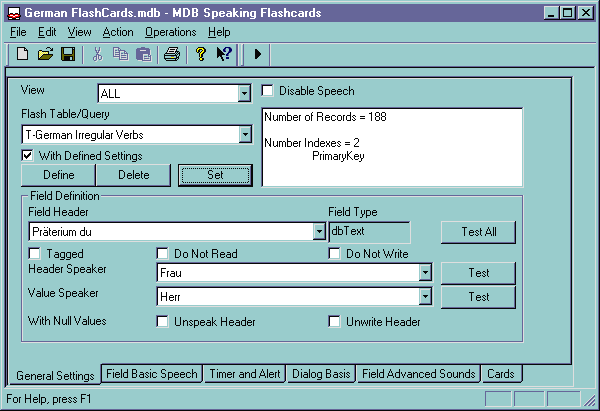The image size is (600, 411).
Task: Open the Operations menu
Action: click(170, 32)
